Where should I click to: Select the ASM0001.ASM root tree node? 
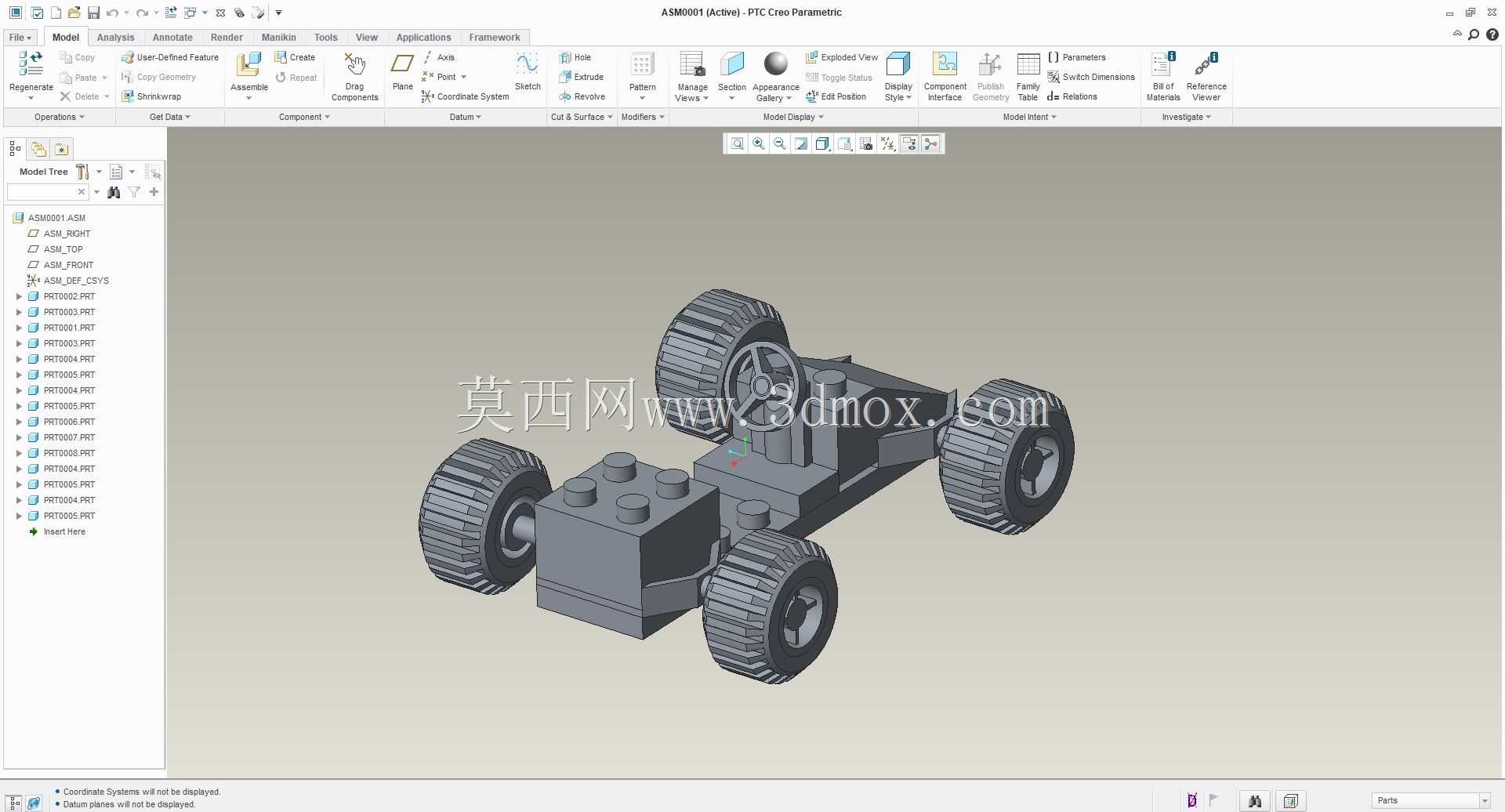point(56,218)
